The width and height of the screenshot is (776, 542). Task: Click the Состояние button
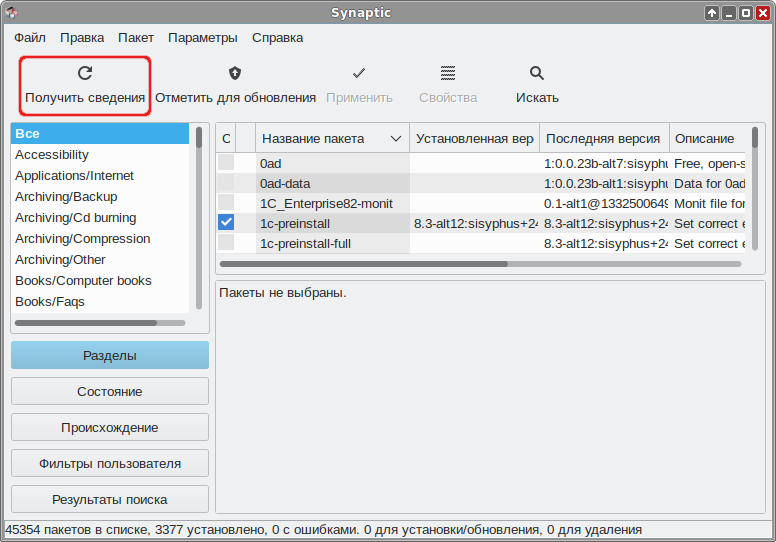pyautogui.click(x=110, y=392)
